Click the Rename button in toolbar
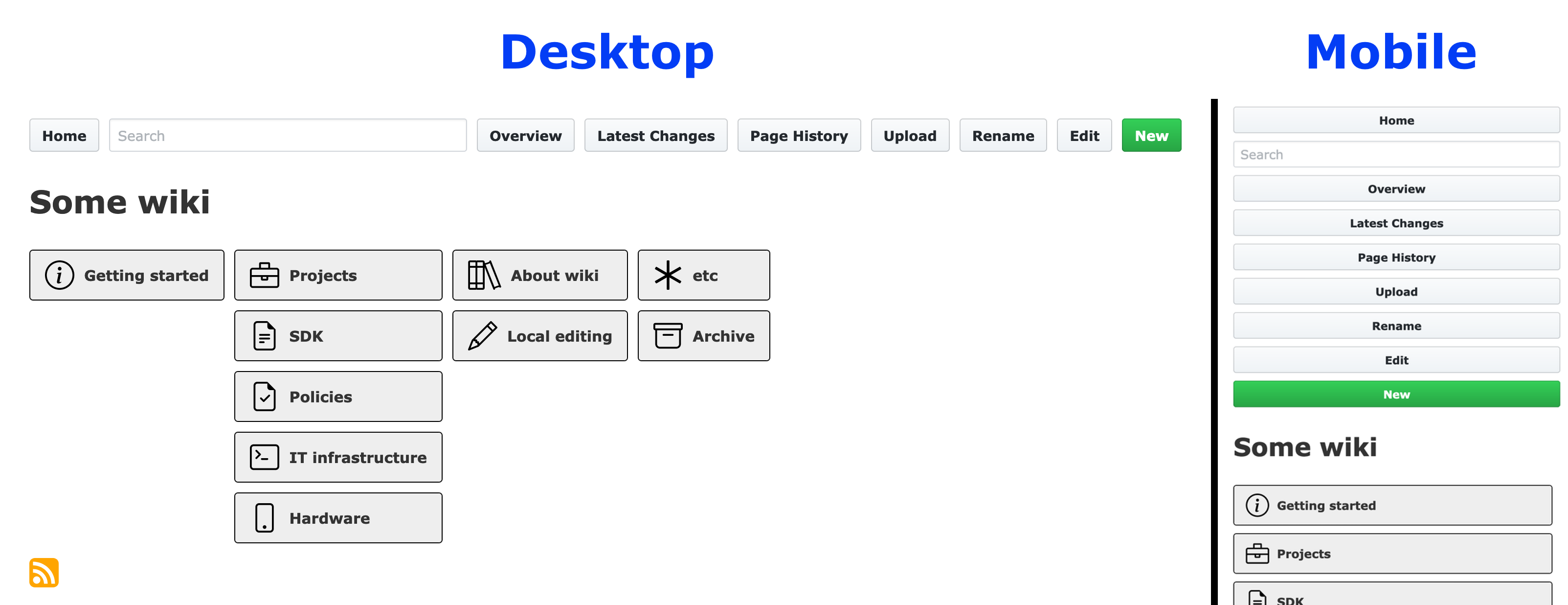Viewport: 1568px width, 605px height. (1003, 136)
